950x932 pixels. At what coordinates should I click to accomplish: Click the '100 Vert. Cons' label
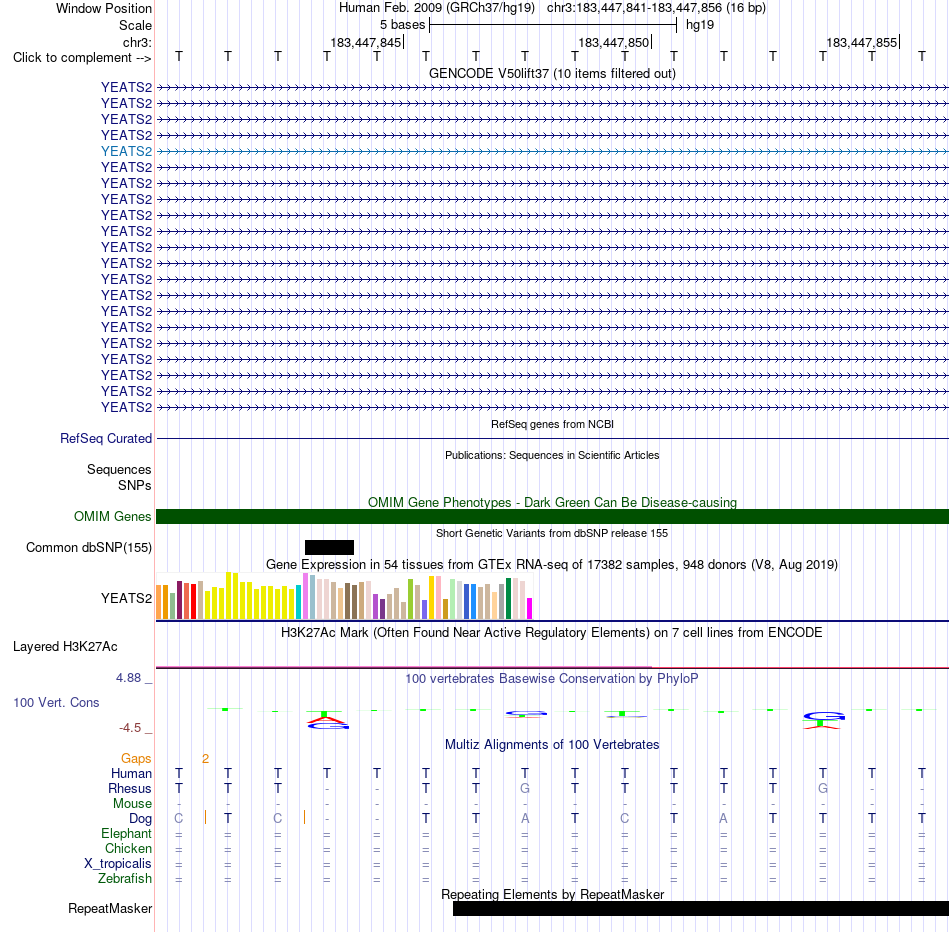(56, 702)
